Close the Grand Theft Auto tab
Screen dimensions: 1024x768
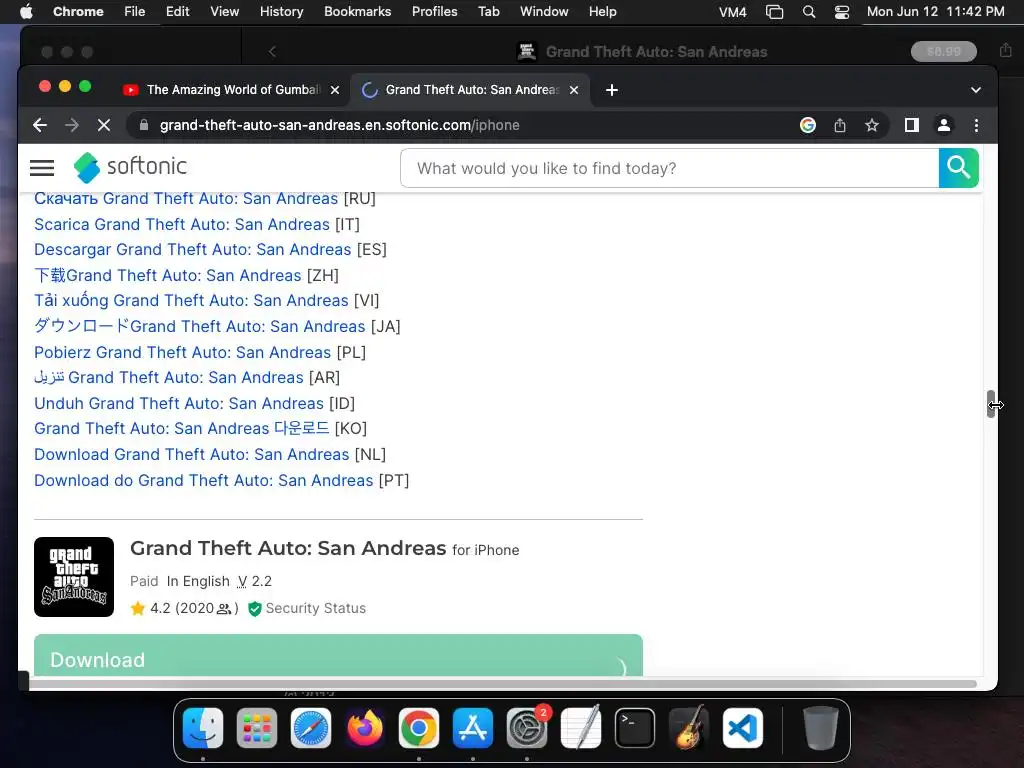[x=573, y=90]
